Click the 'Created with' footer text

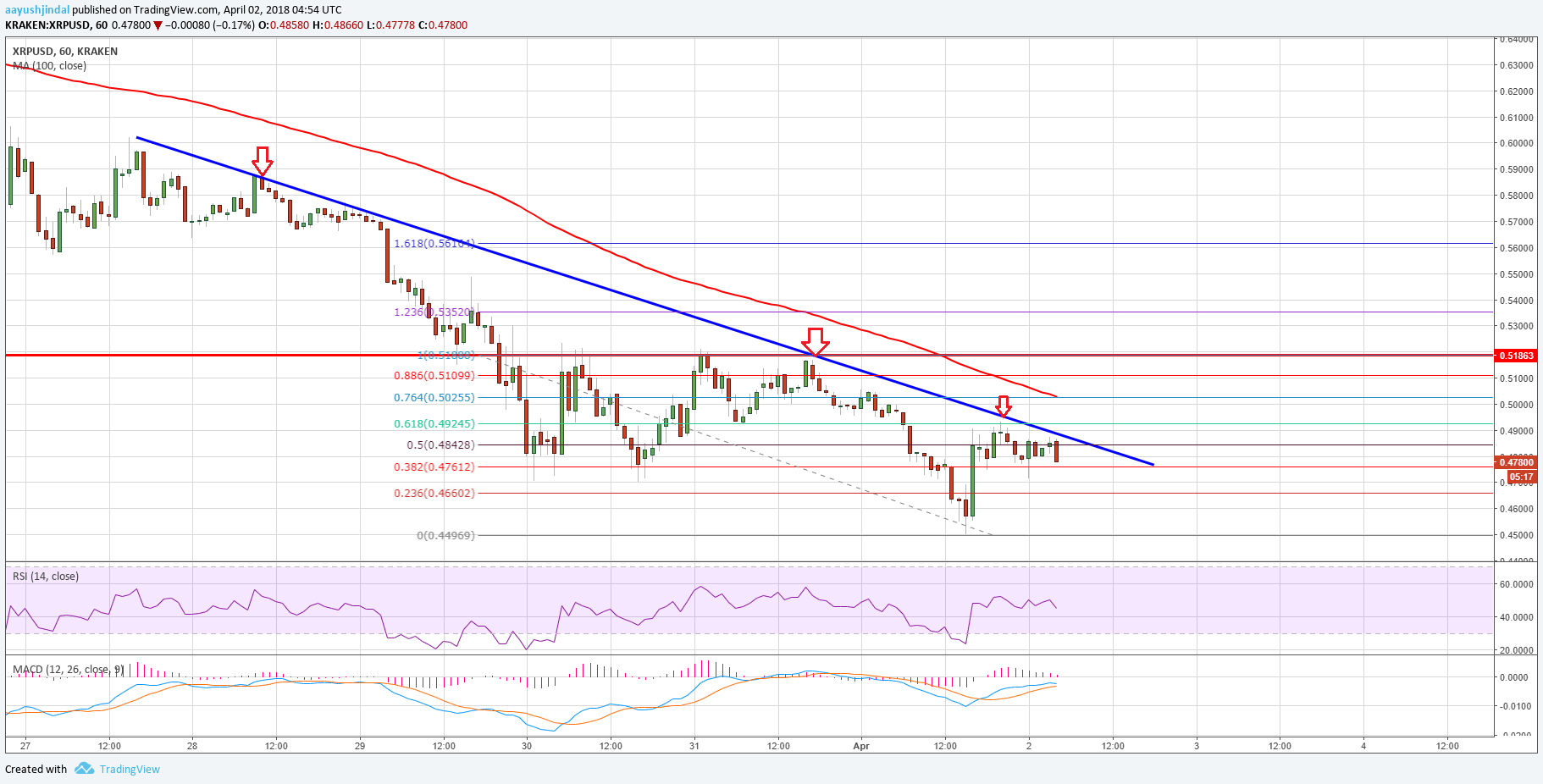tap(36, 770)
